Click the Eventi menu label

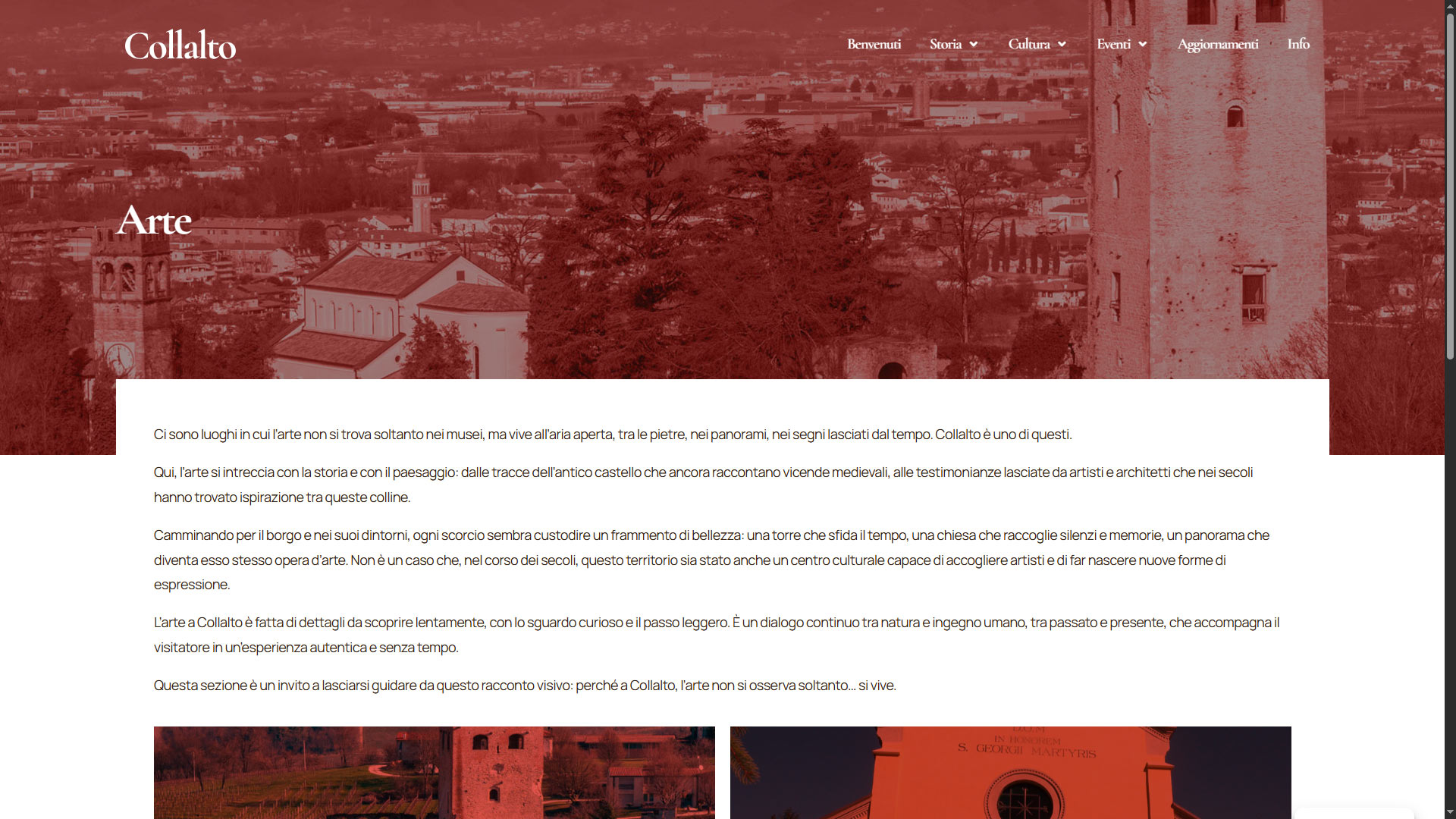[1113, 44]
